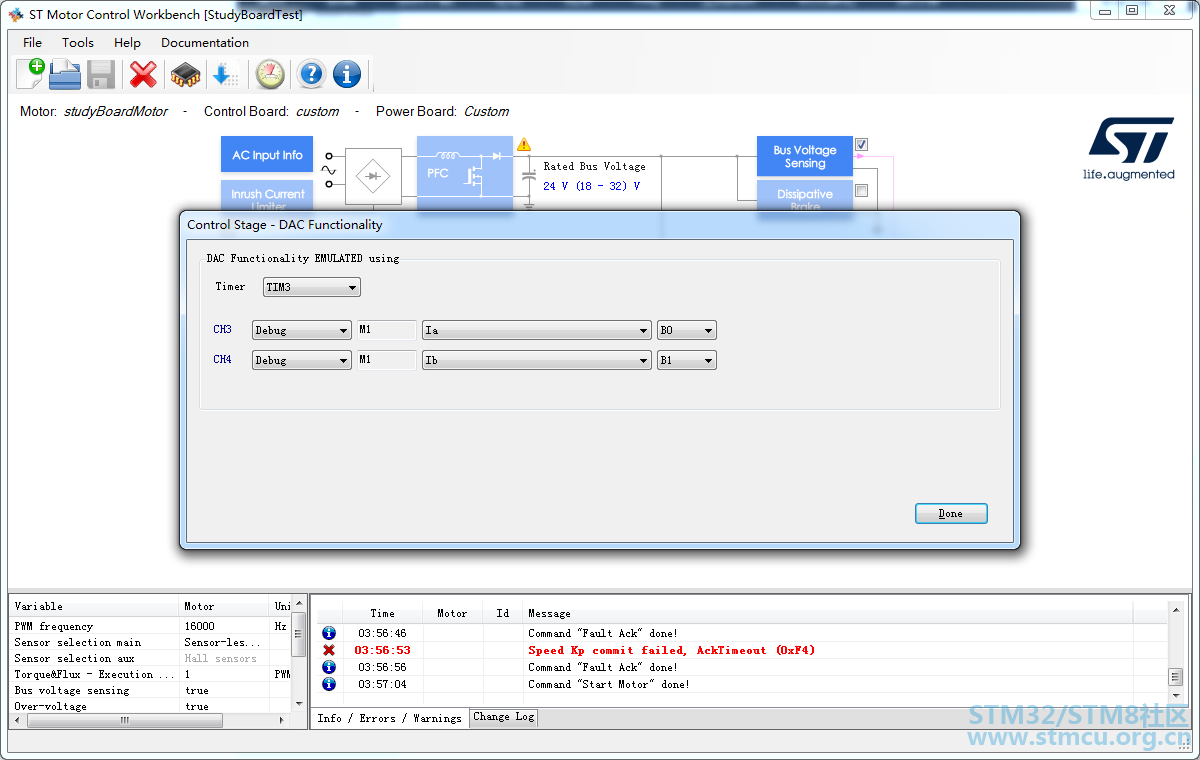Screen dimensions: 1200x760
Task: Open the Ib variable dropdown for CH4
Action: click(537, 360)
